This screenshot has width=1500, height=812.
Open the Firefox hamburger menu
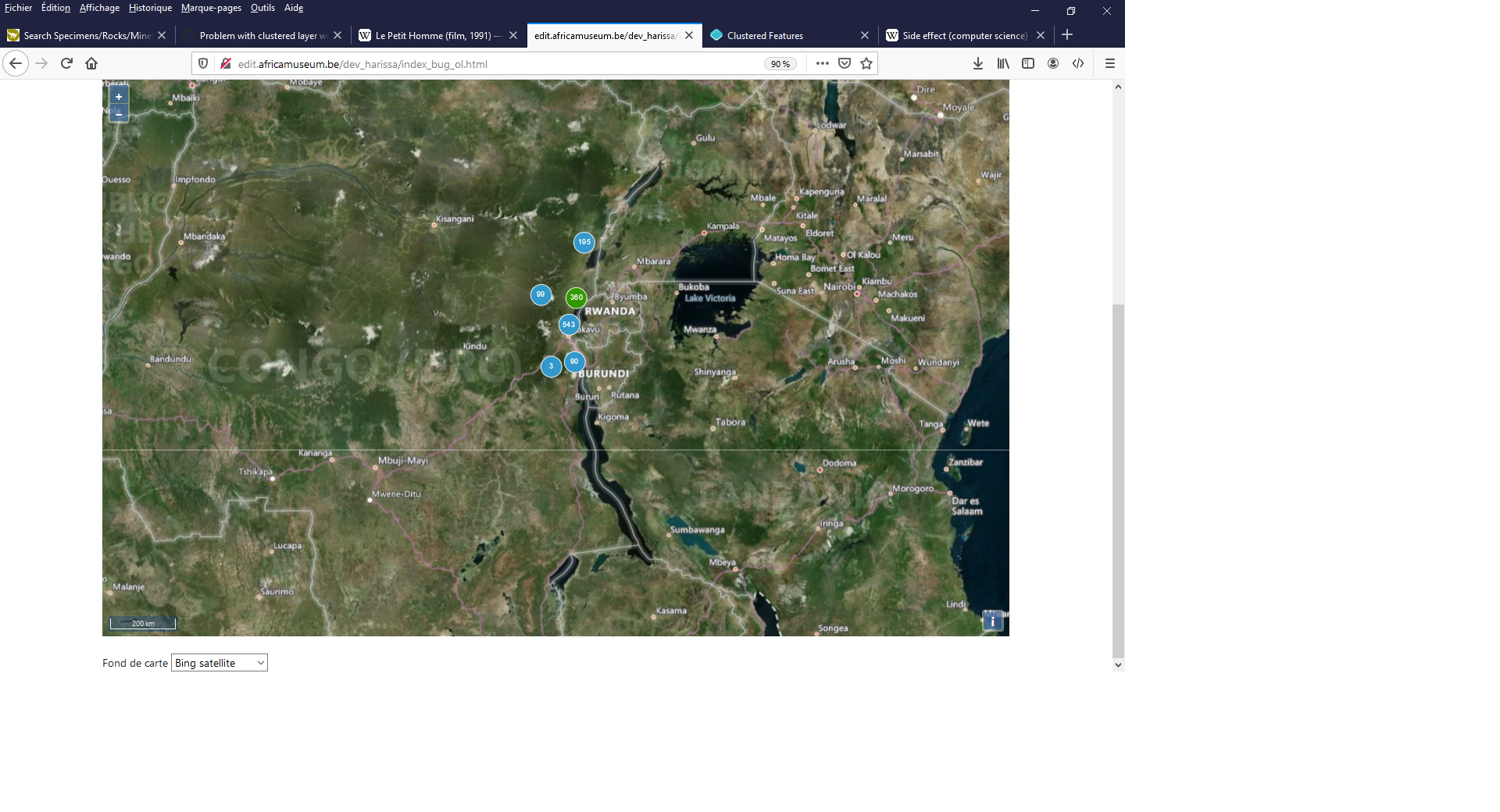(1110, 63)
